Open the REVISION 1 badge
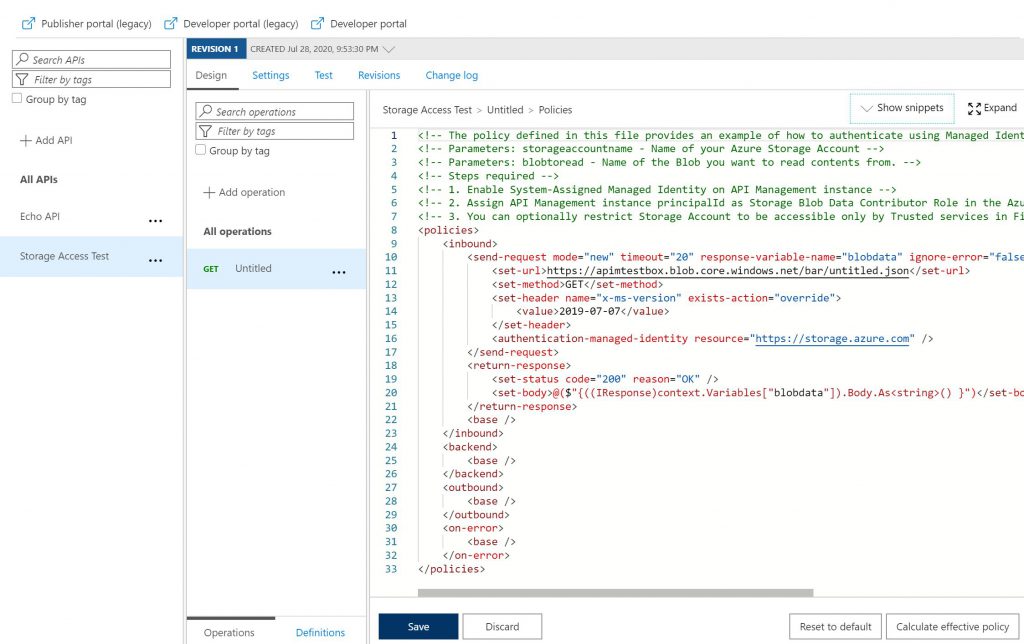This screenshot has height=644, width=1024. point(216,49)
